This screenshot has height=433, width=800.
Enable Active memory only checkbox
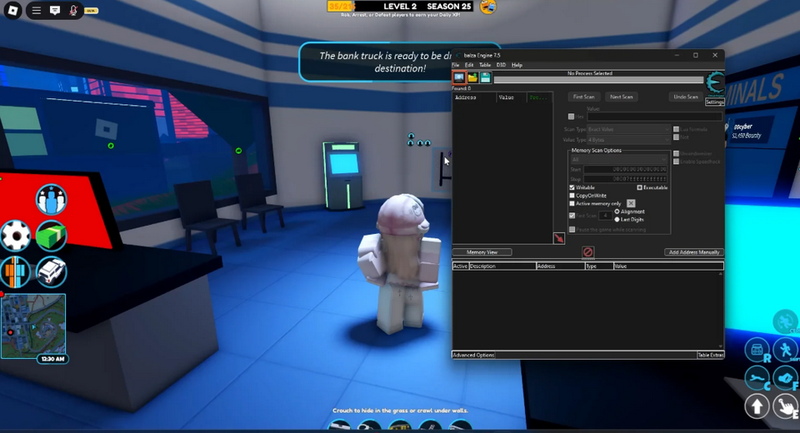572,203
